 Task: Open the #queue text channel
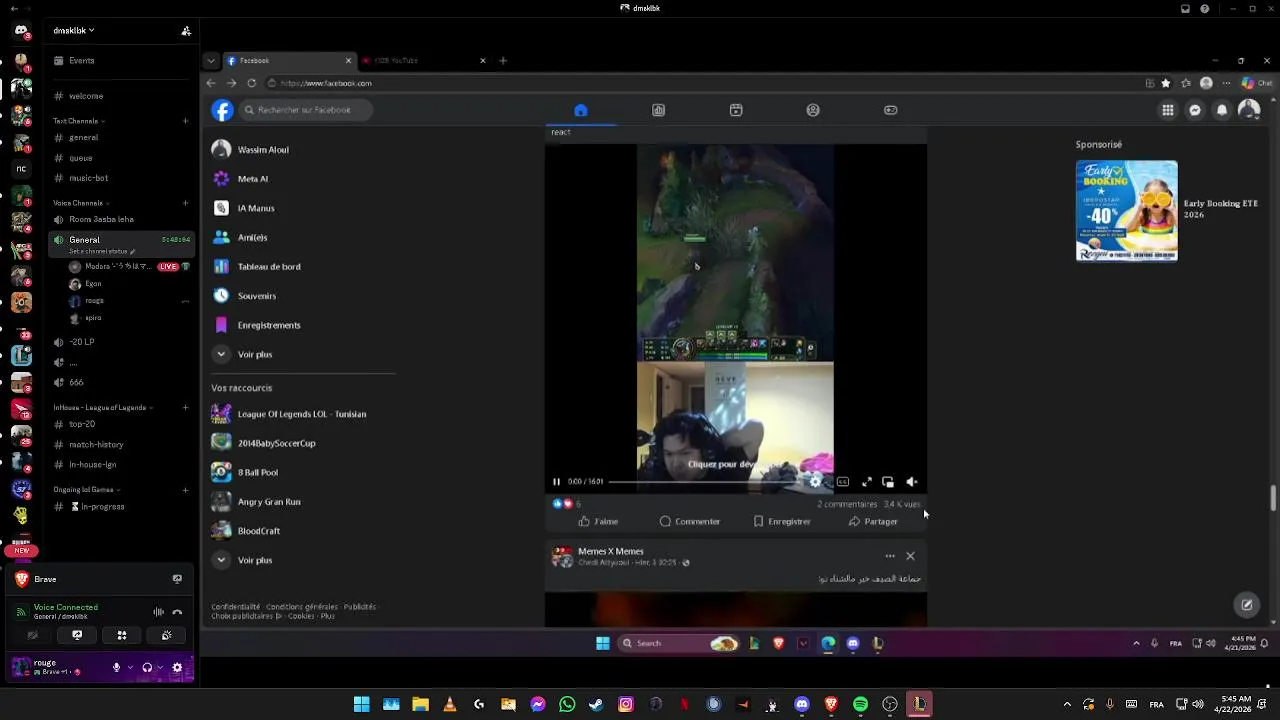click(81, 158)
